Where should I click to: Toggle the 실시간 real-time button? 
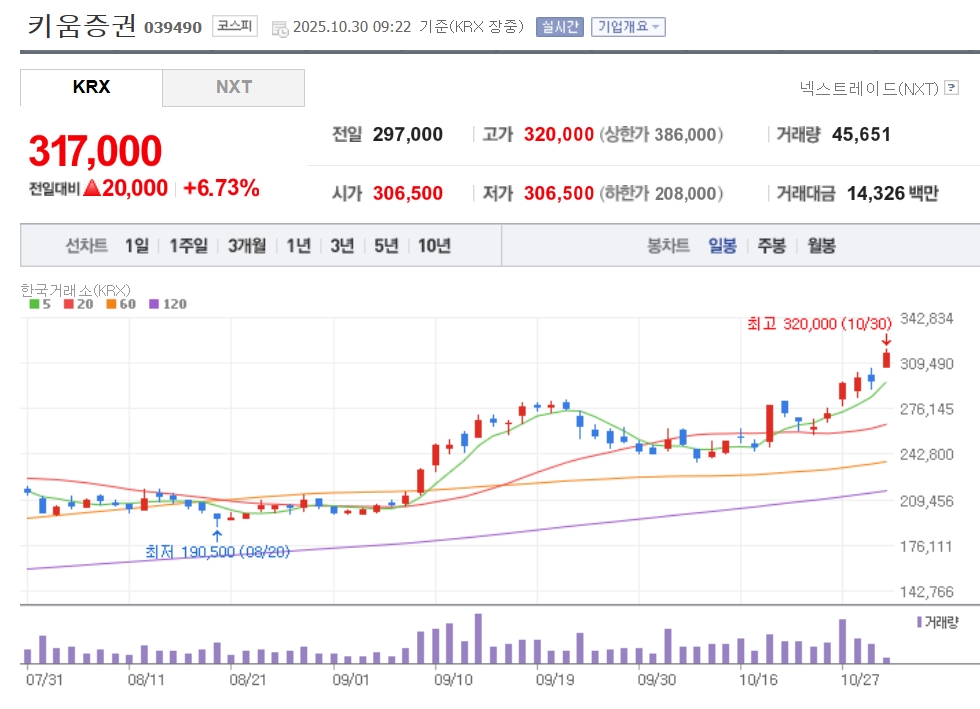[x=560, y=27]
